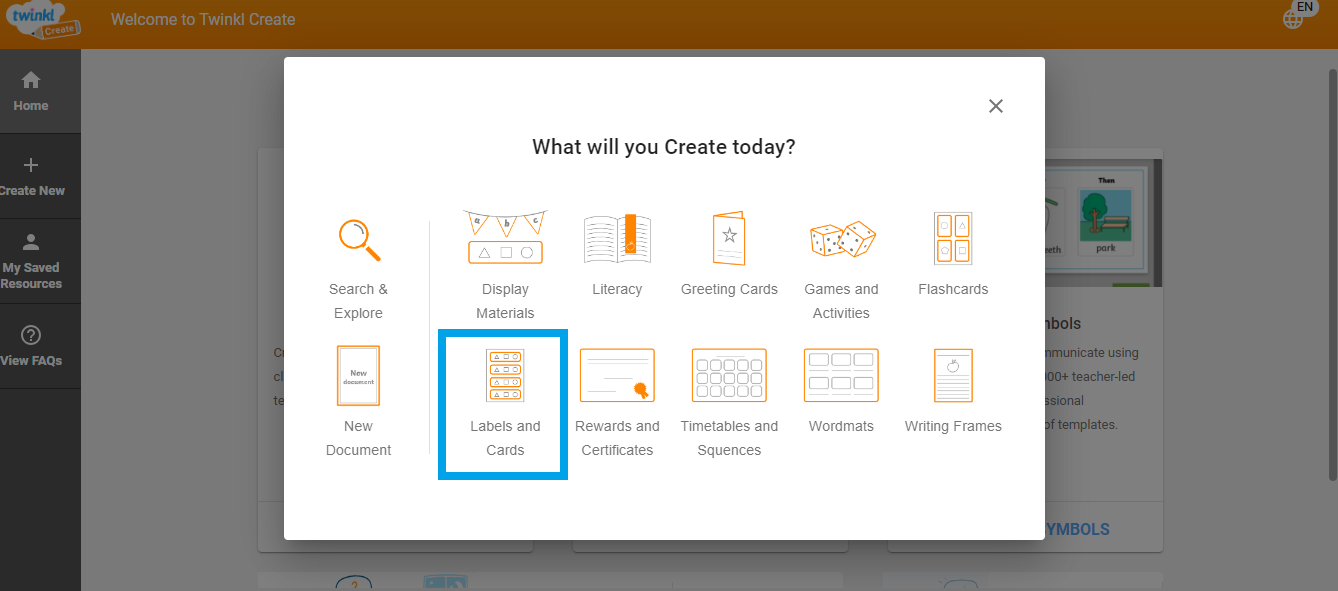Viewport: 1338px width, 591px height.
Task: Click Create New in the sidebar
Action: tap(31, 176)
